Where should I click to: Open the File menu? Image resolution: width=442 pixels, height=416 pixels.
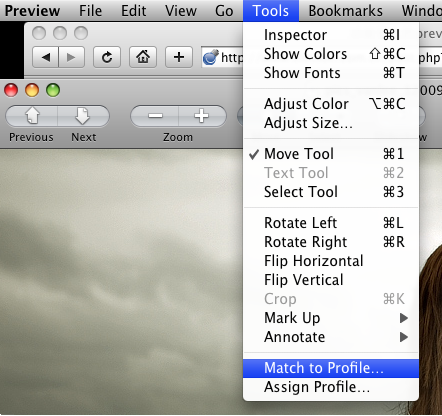[x=90, y=11]
